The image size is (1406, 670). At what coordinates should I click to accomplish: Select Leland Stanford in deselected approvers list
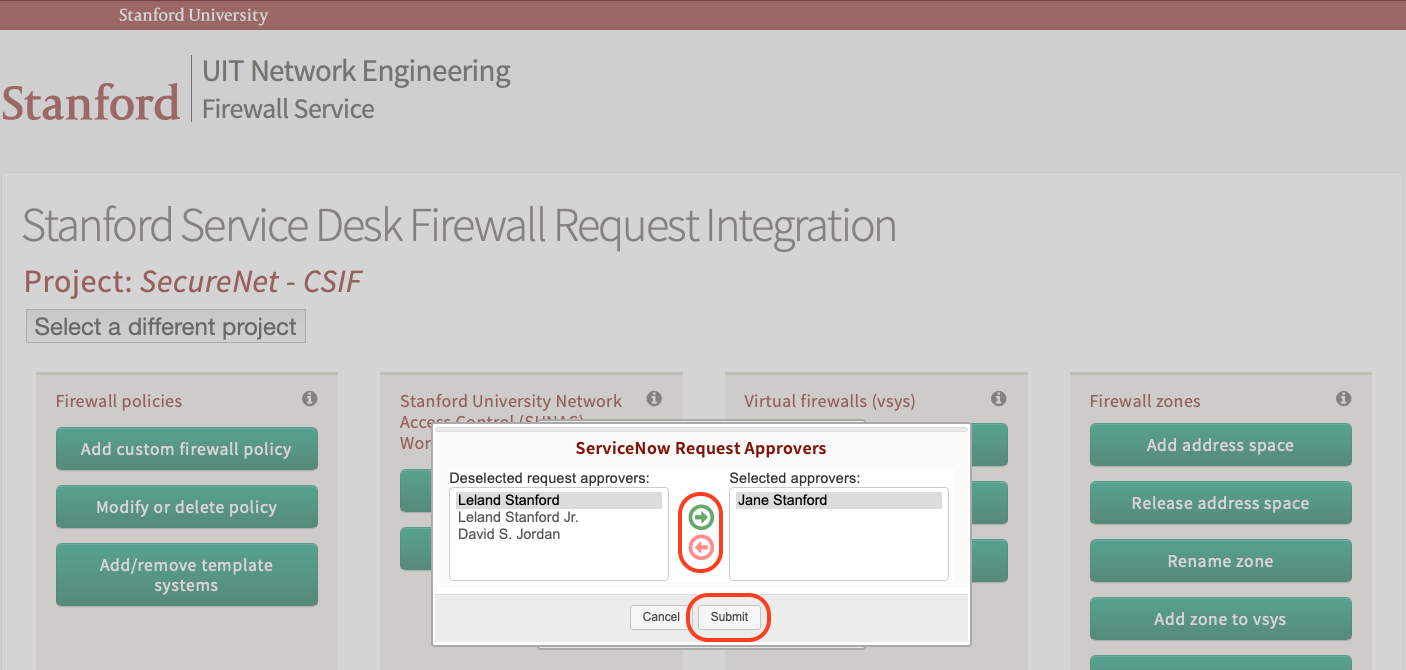pyautogui.click(x=559, y=500)
